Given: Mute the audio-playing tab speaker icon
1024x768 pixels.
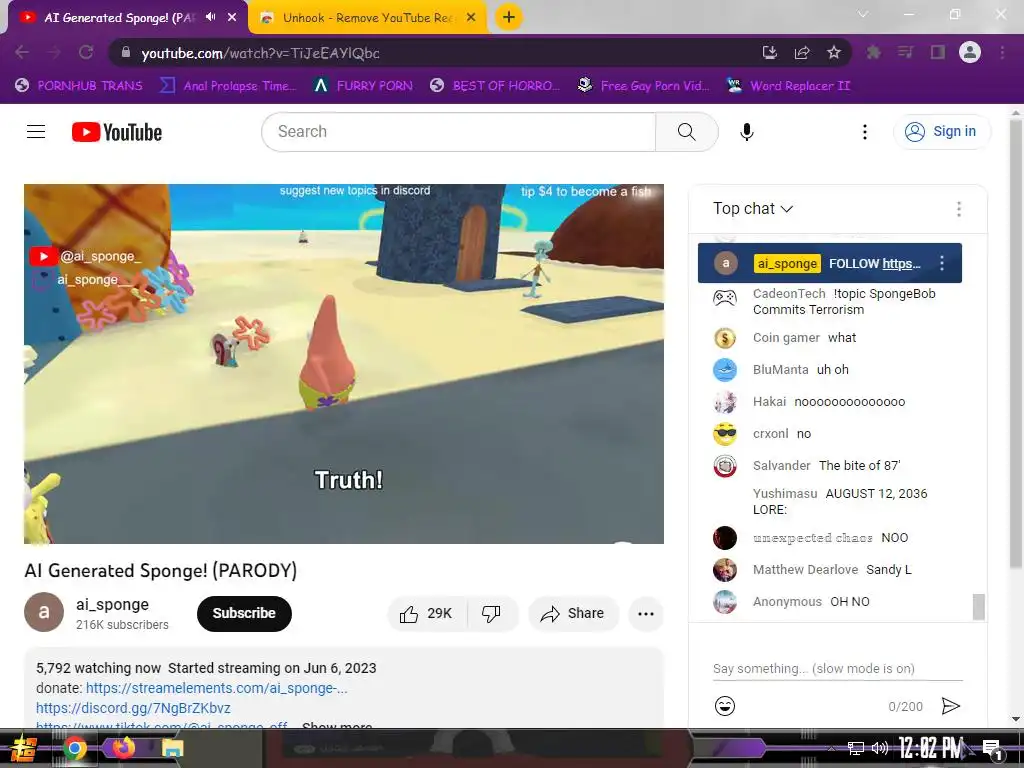Looking at the screenshot, I should (x=210, y=17).
